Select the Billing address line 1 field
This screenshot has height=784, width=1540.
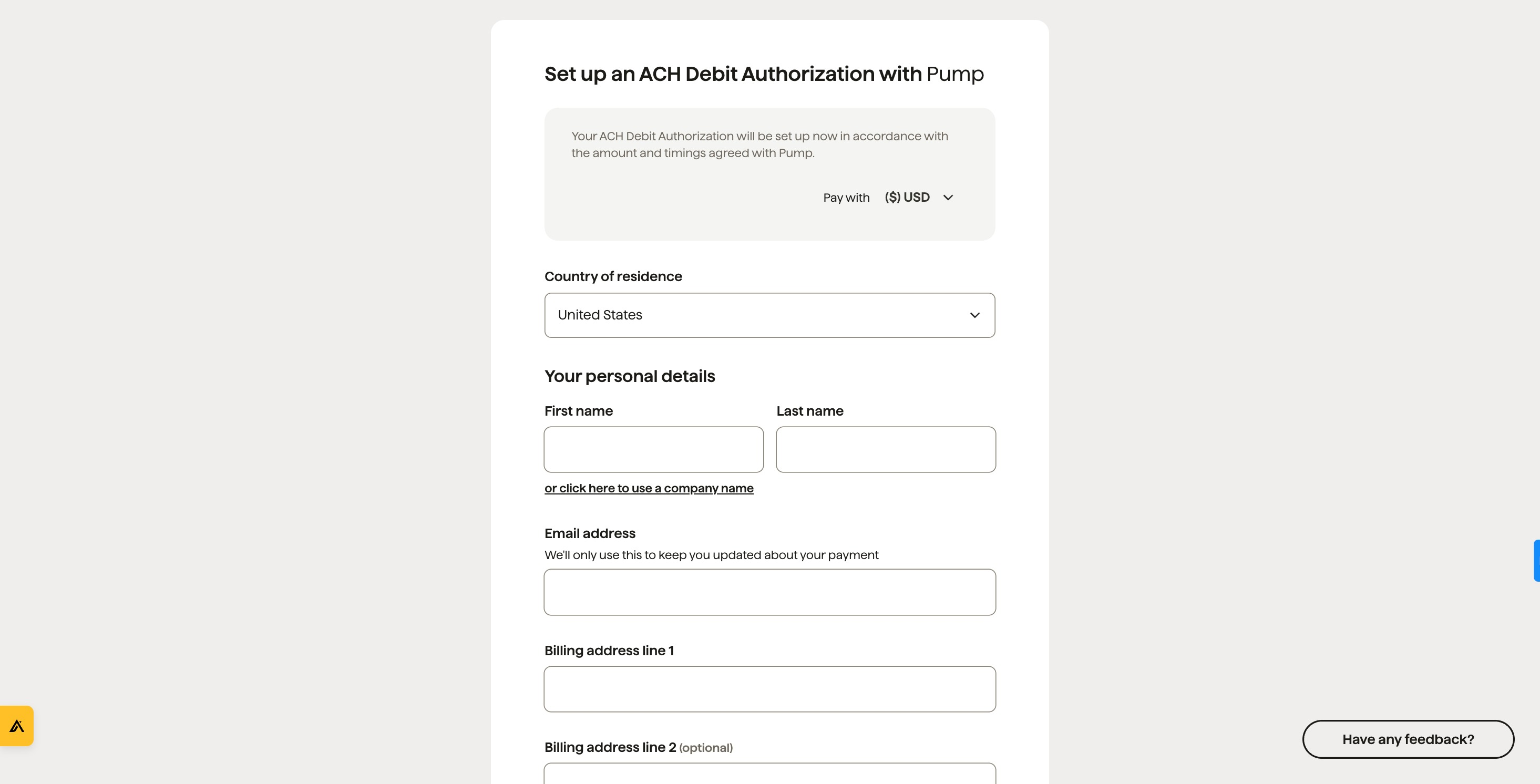click(x=769, y=689)
